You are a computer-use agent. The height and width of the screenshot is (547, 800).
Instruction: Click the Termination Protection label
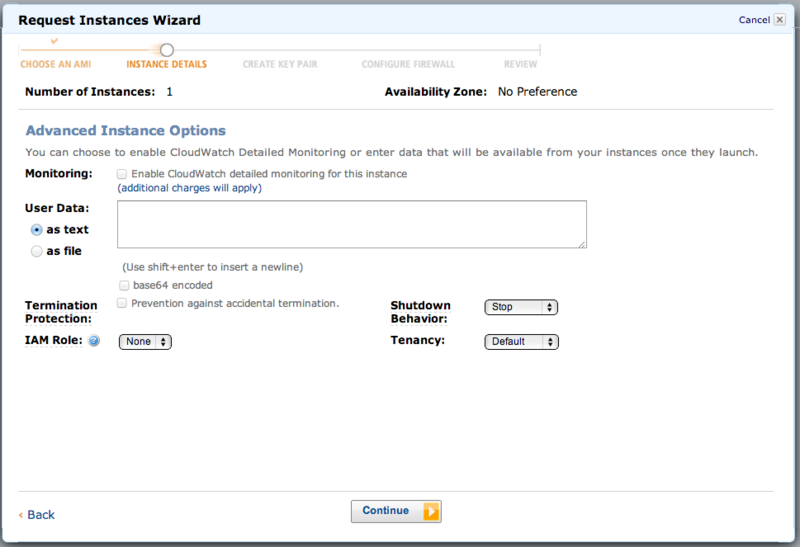pos(61,312)
